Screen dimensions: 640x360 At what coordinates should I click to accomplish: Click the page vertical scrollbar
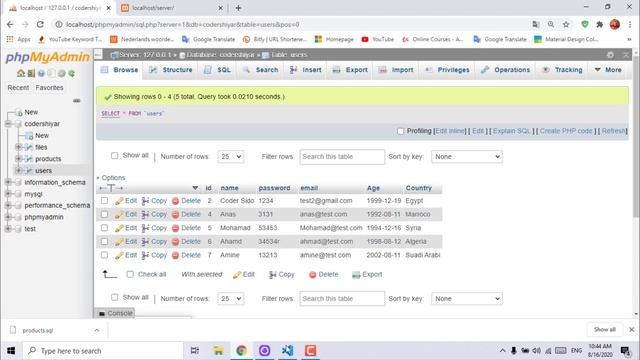pyautogui.click(x=636, y=137)
